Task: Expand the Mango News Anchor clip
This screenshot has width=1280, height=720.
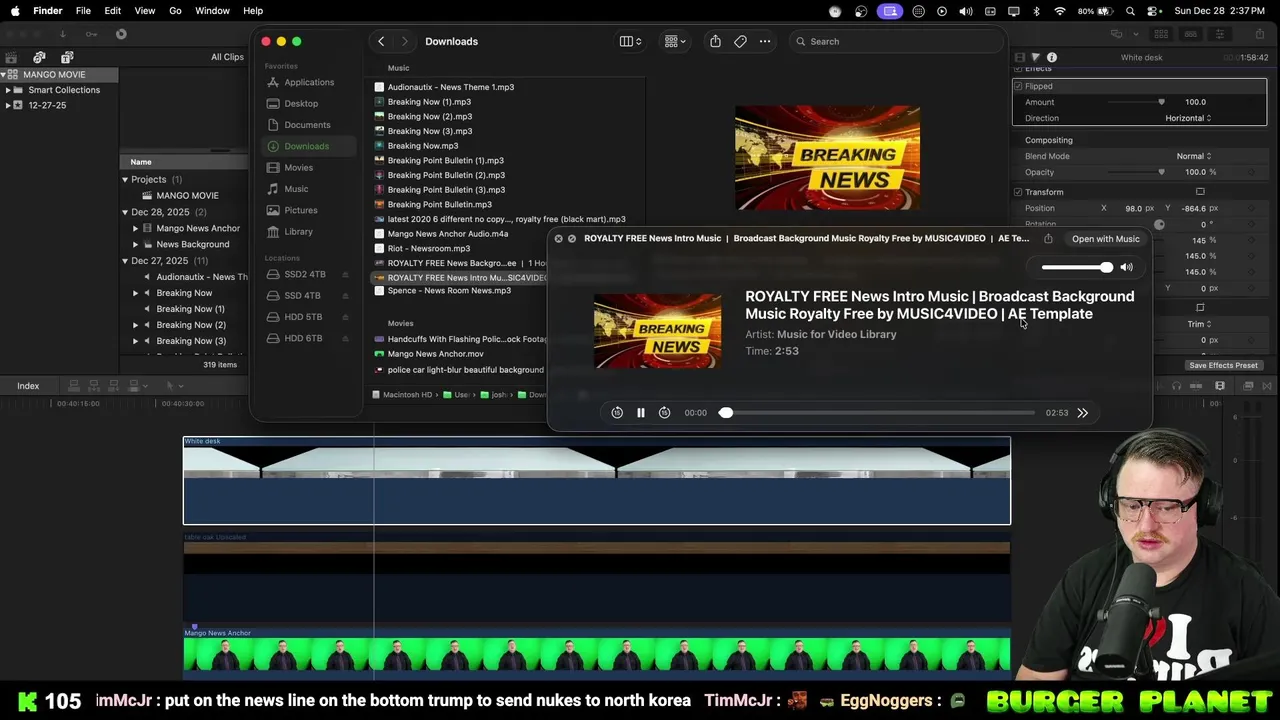Action: click(135, 228)
